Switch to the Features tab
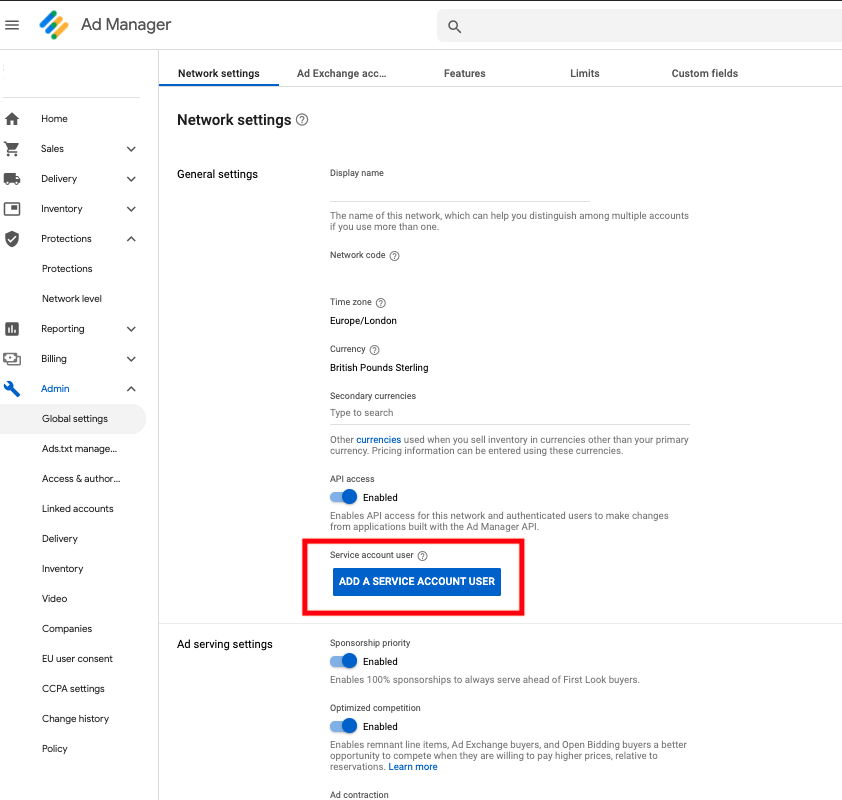The width and height of the screenshot is (842, 800). coord(464,73)
